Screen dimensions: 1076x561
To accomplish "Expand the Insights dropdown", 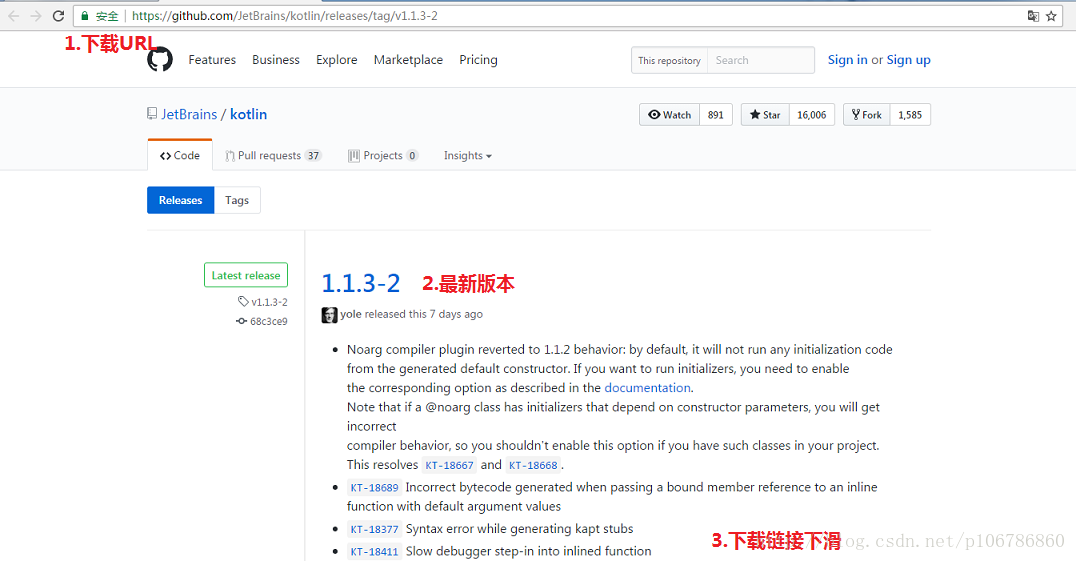I will click(467, 156).
